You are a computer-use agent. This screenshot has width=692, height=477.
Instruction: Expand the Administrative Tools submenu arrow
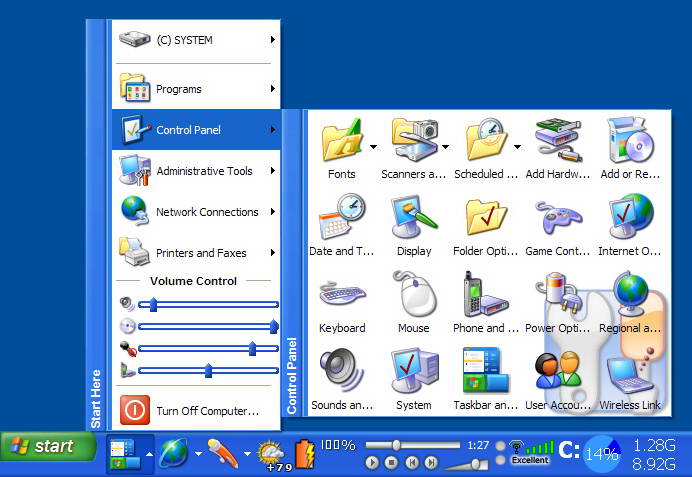[273, 171]
